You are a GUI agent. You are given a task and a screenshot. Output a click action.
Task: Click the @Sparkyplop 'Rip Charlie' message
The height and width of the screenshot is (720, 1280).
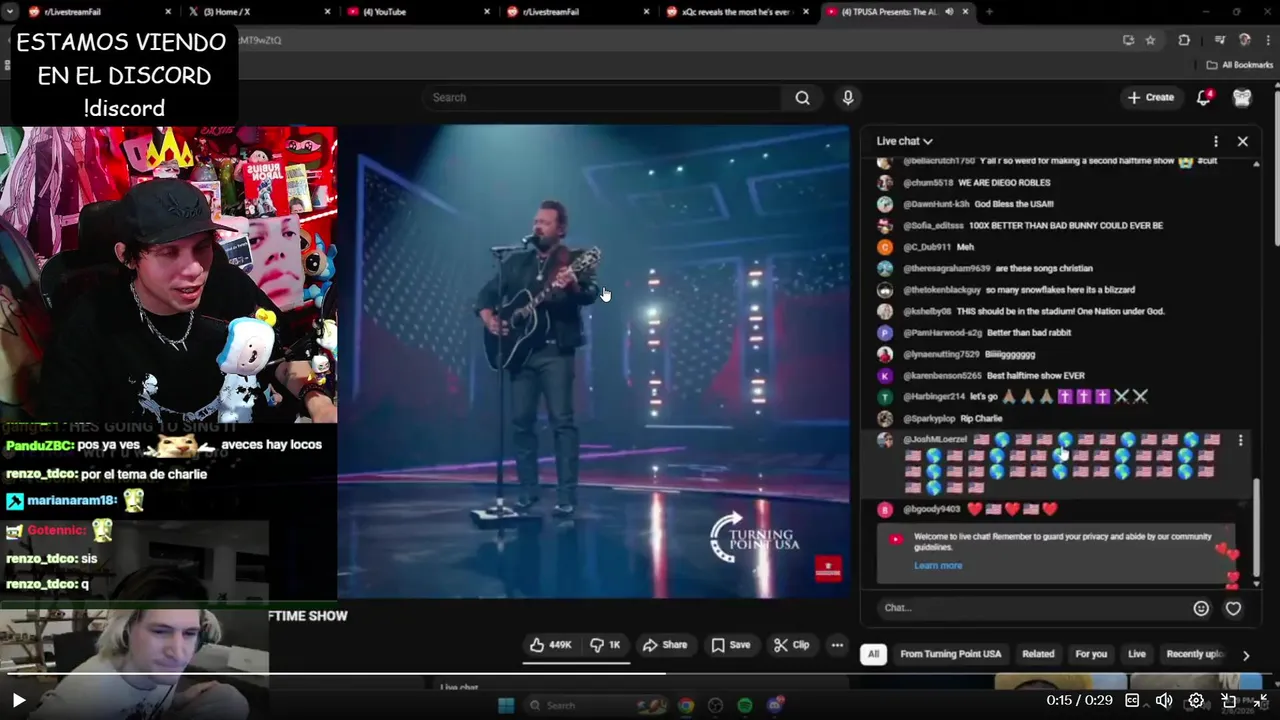pos(952,418)
